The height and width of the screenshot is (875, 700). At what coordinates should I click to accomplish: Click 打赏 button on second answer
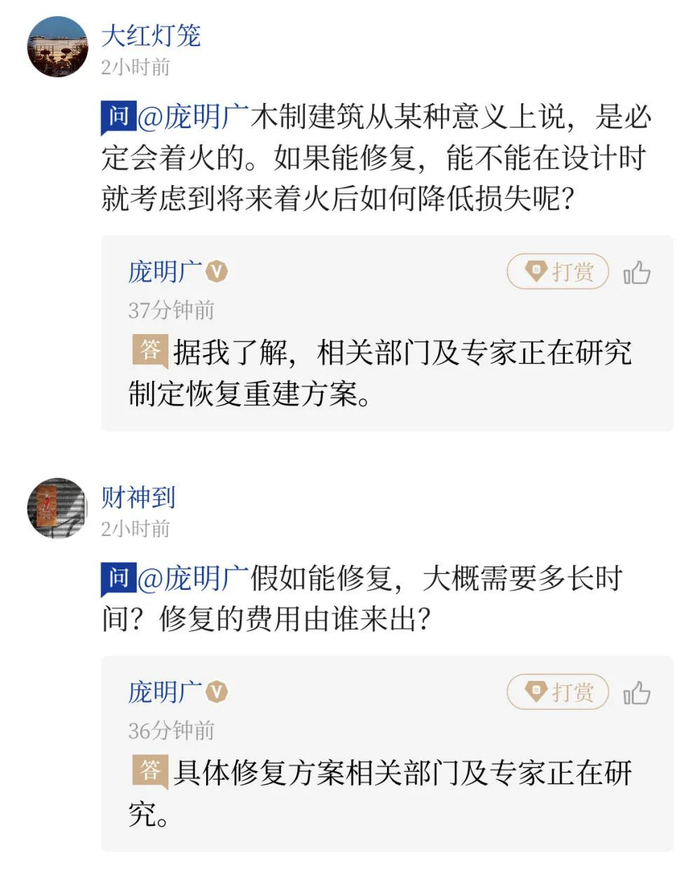(558, 692)
